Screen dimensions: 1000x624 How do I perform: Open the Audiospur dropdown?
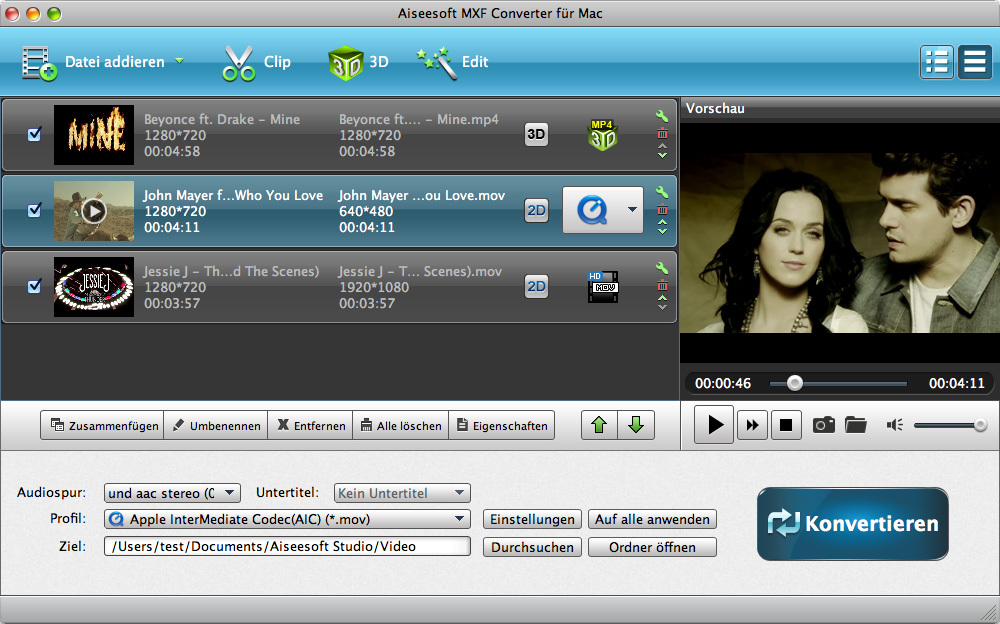172,493
